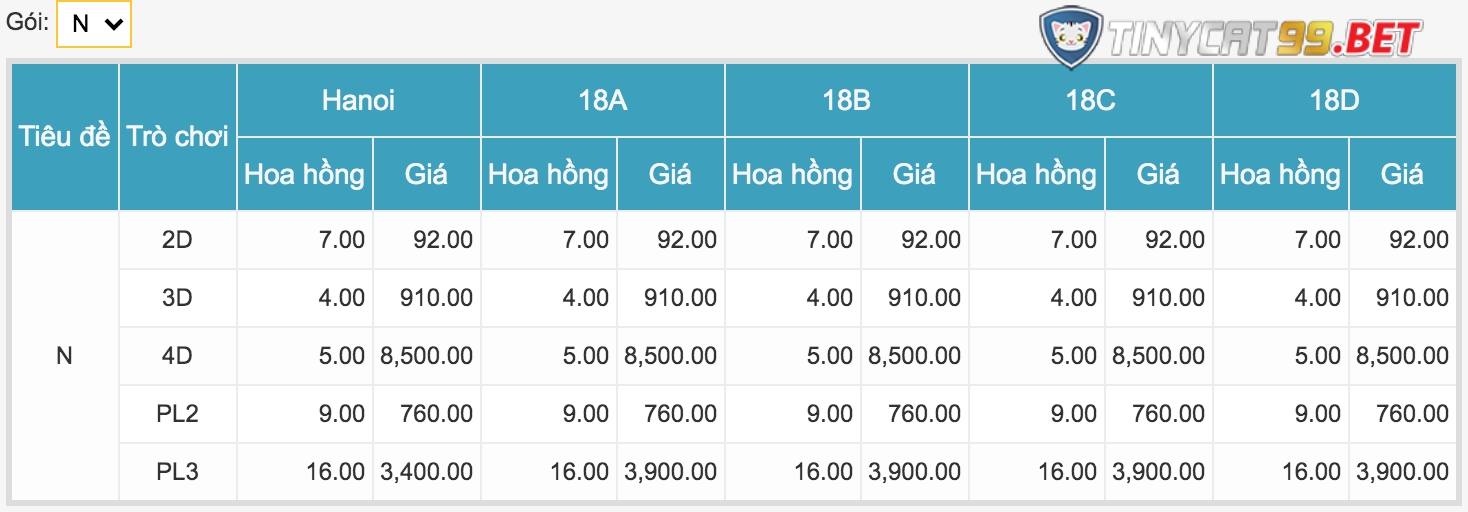Image resolution: width=1468 pixels, height=512 pixels.
Task: Click the TINYCAT99.BET site name text
Action: [1265, 39]
